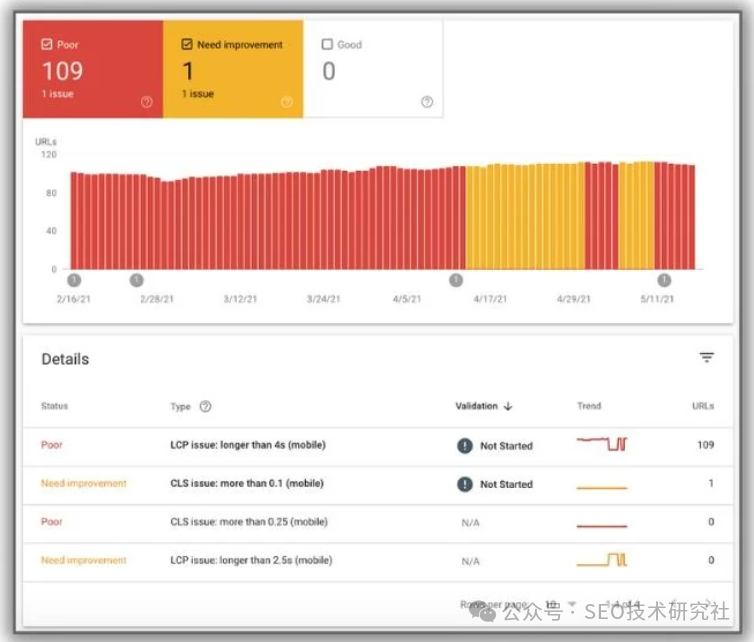Screen dimensions: 754x642
Task: Click the help icon beside Type column header
Action: click(206, 406)
